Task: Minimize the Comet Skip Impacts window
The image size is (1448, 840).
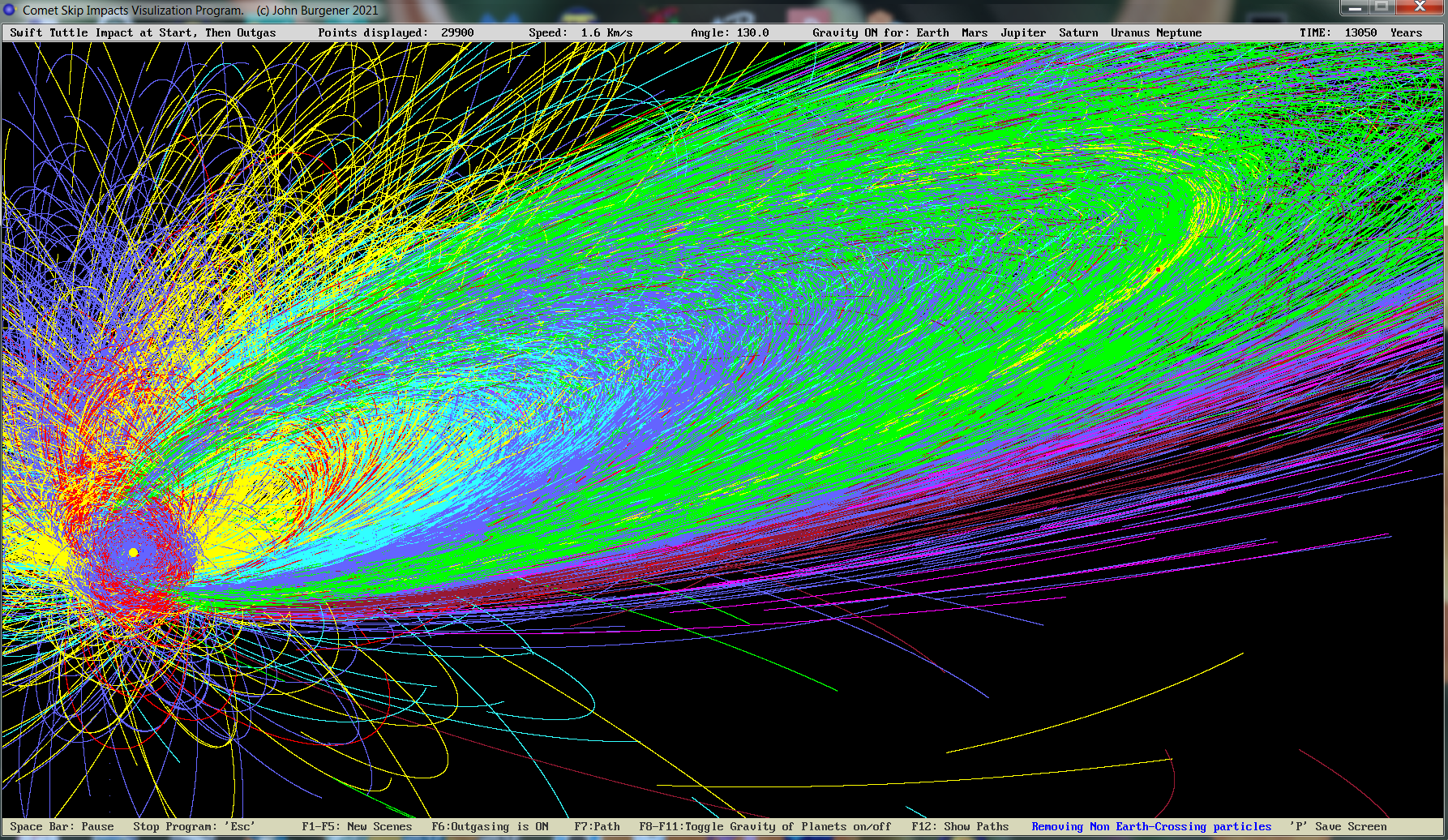Action: coord(1353,7)
